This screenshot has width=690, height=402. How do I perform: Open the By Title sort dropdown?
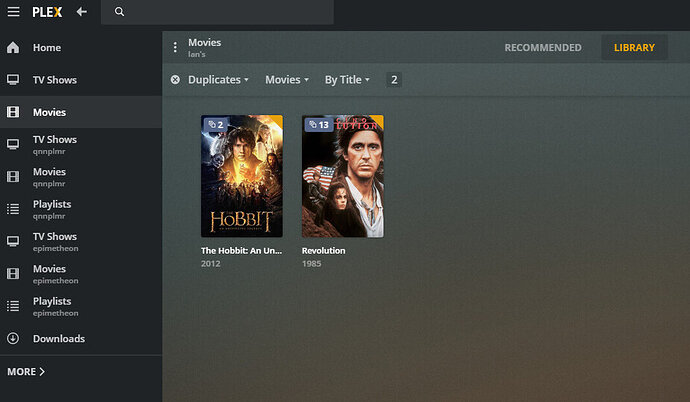tap(347, 80)
